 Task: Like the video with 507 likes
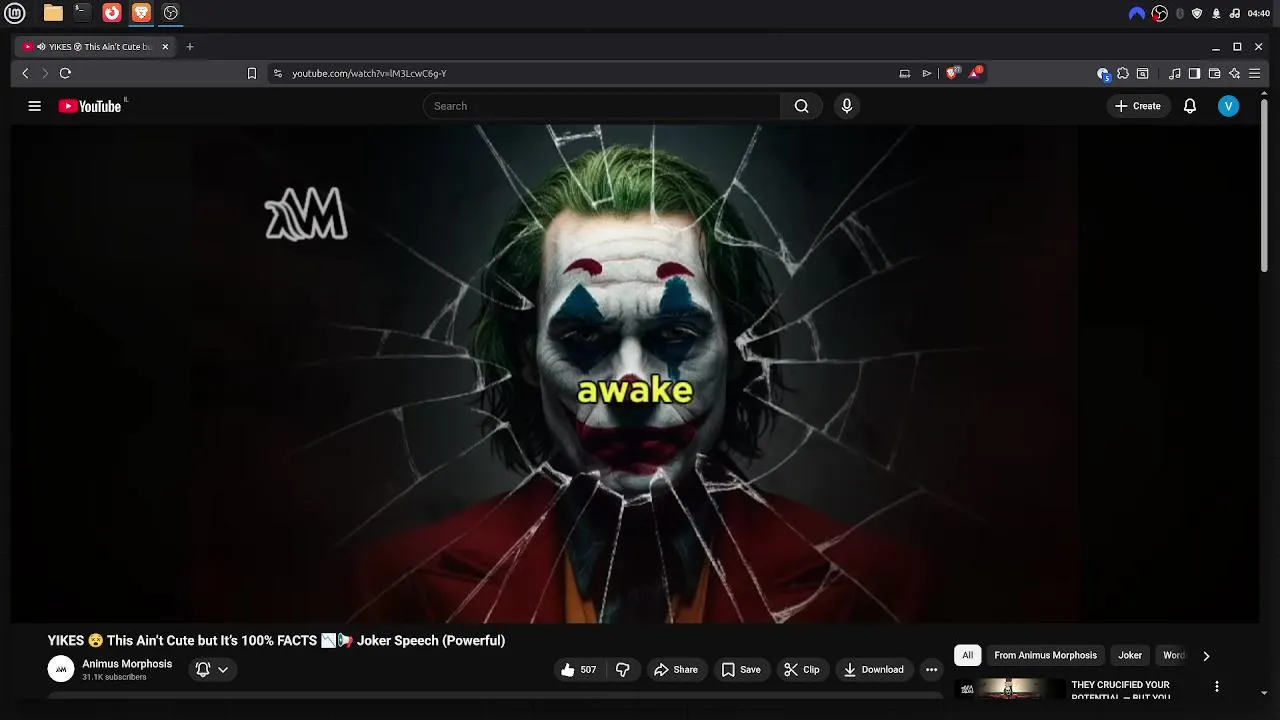pyautogui.click(x=579, y=670)
